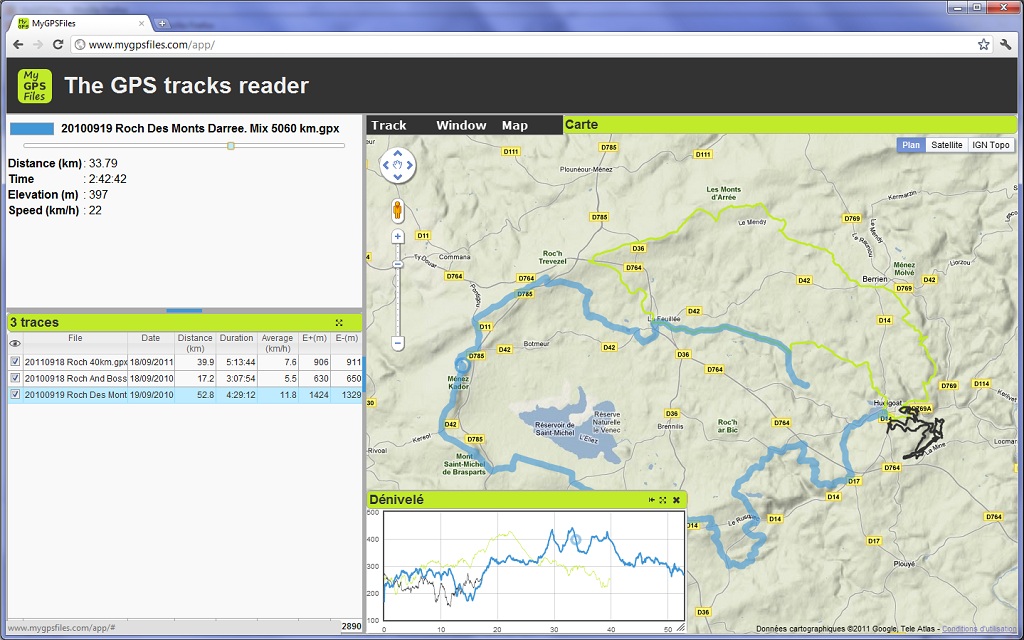The image size is (1024, 640).
Task: Open the Track menu
Action: (x=389, y=125)
